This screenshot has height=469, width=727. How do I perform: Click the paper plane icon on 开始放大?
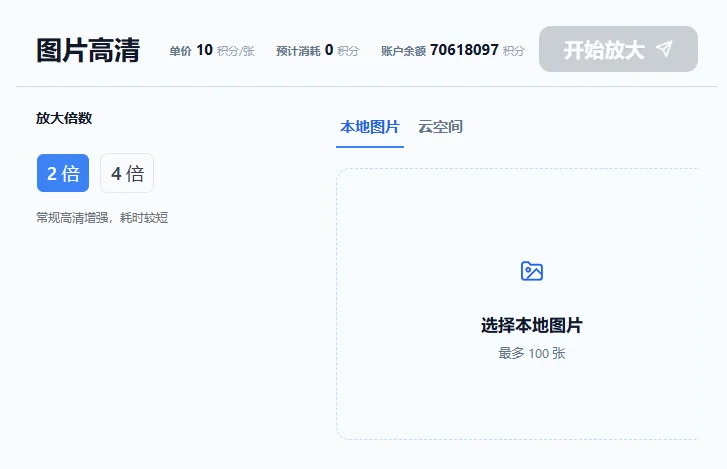665,49
